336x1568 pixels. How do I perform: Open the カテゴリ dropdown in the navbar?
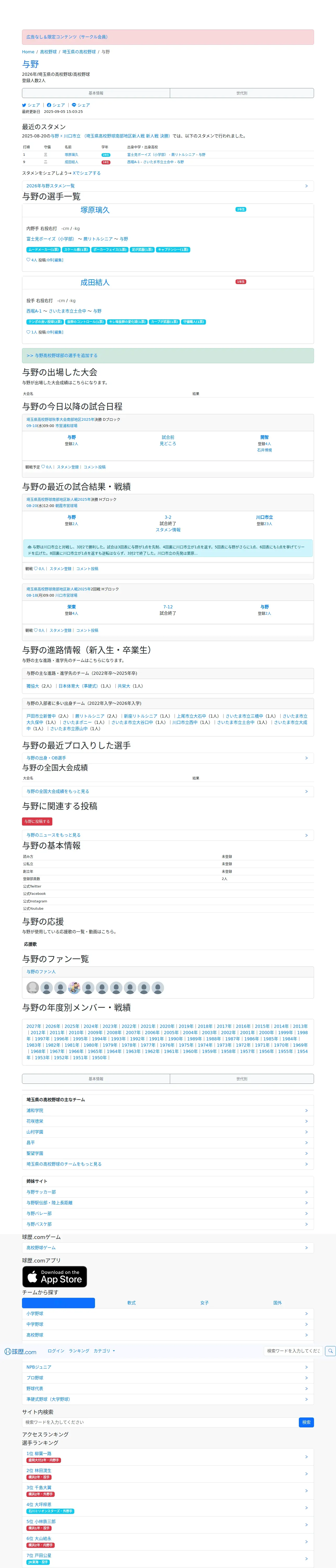104,1351
